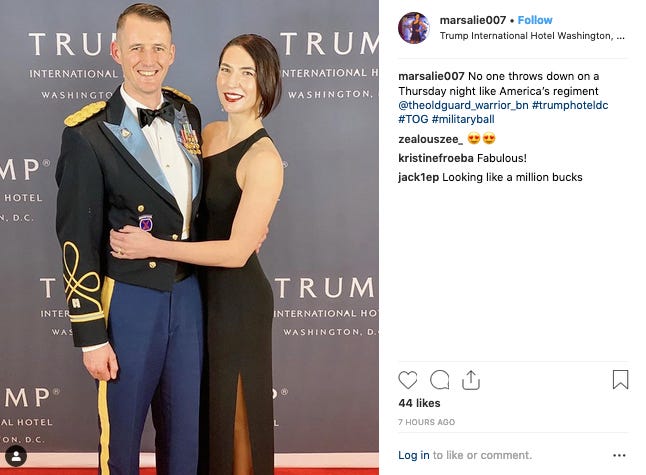Visit commenter jack1ep profile
Image resolution: width=646 pixels, height=475 pixels.
[x=419, y=178]
